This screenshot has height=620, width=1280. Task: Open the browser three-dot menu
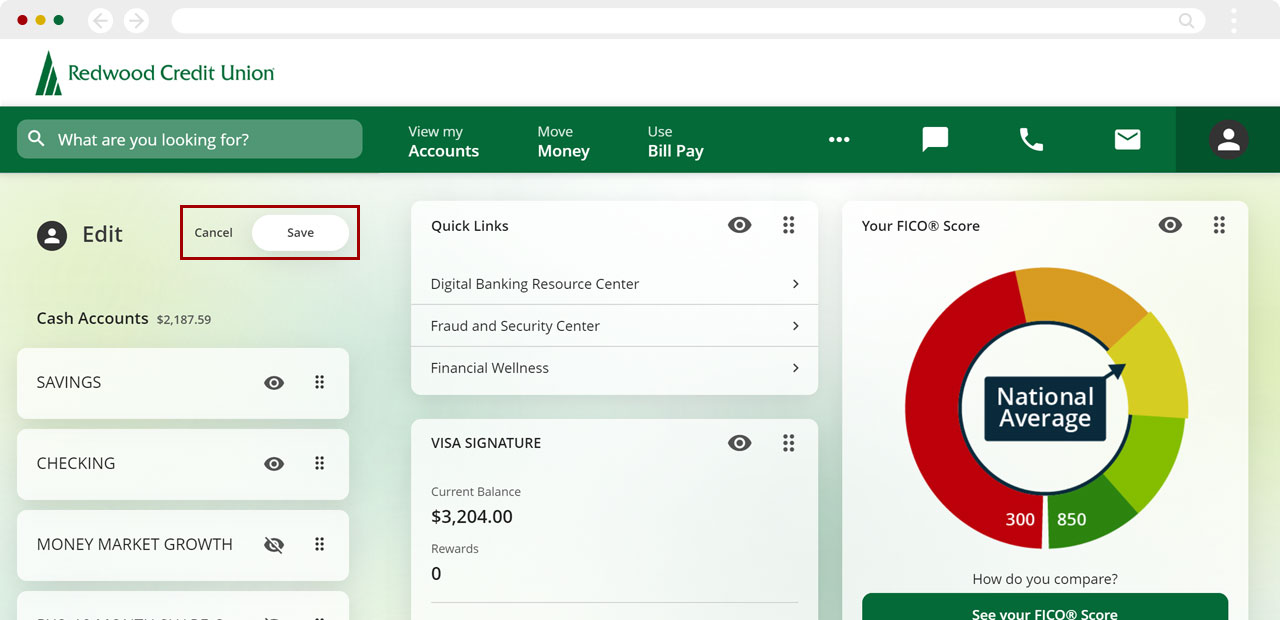[1234, 20]
